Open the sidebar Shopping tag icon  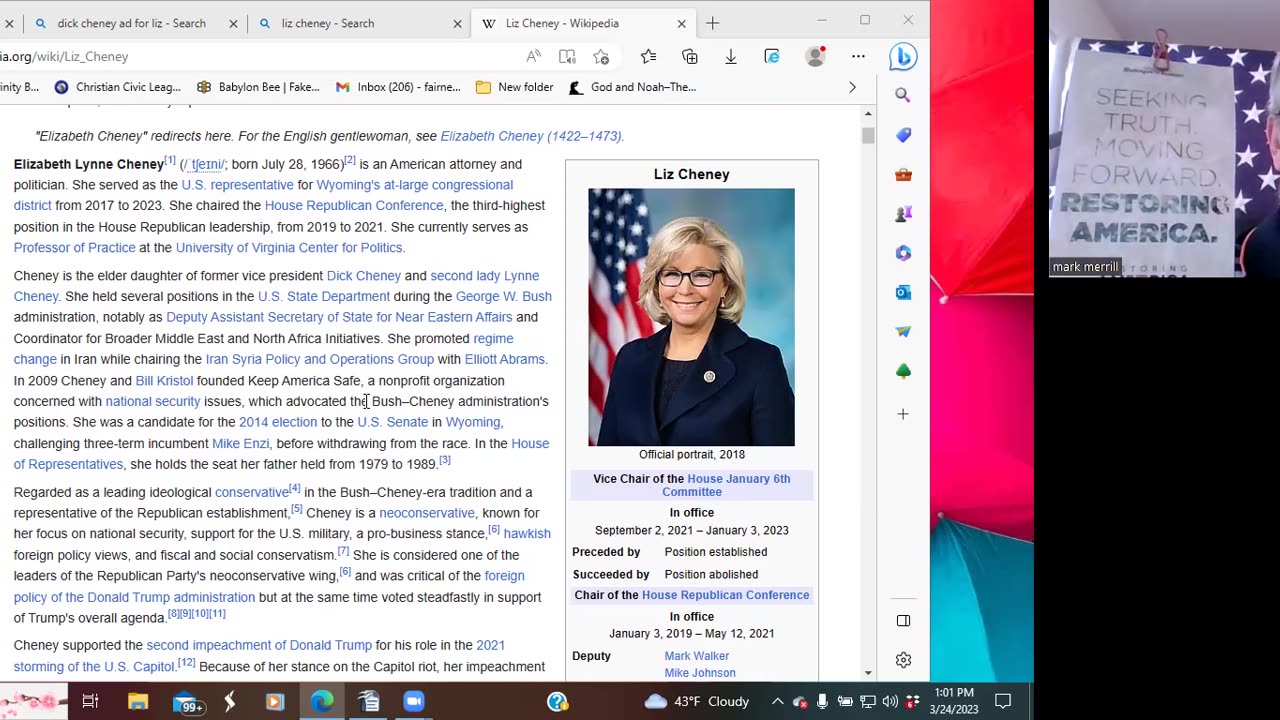903,135
